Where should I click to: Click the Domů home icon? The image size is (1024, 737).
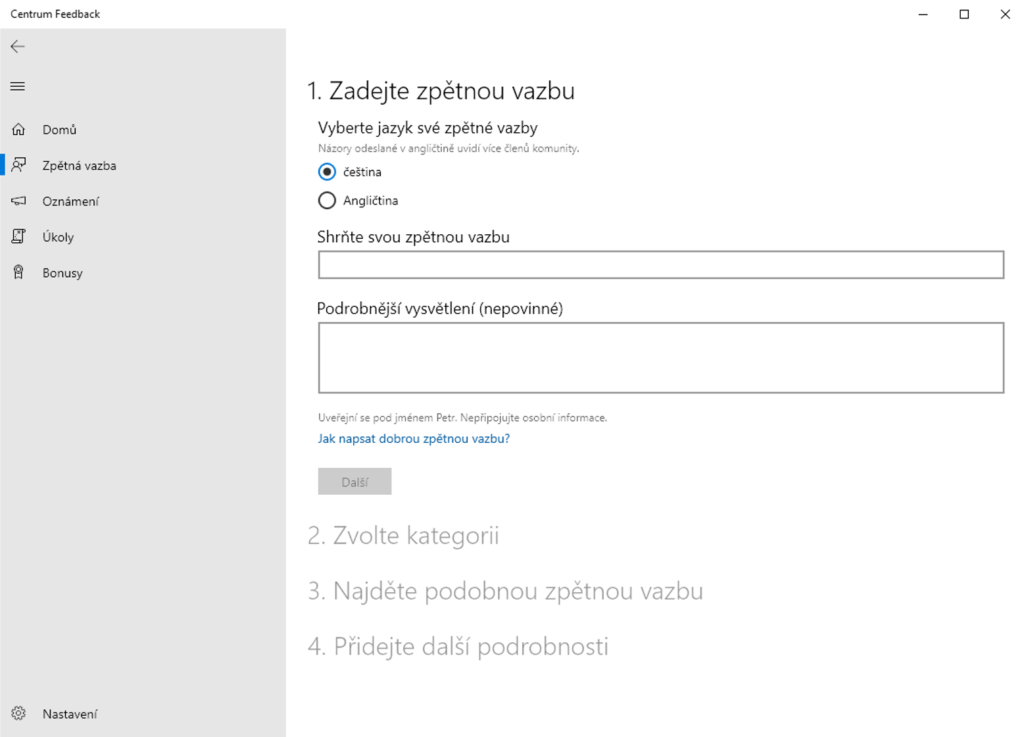18,130
